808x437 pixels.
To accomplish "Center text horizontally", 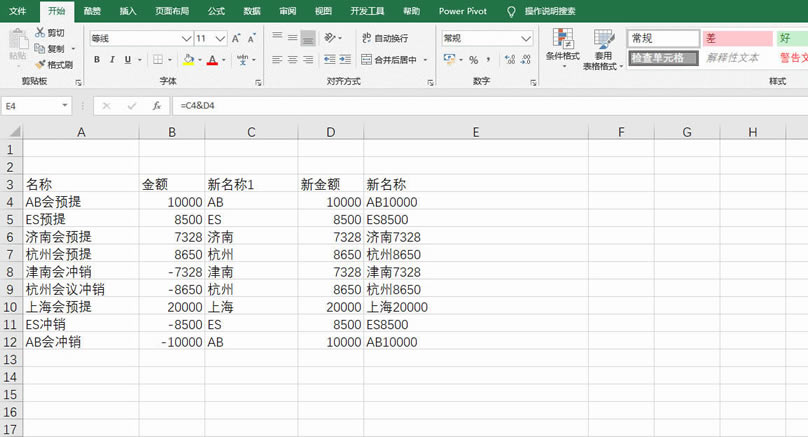I will [293, 60].
